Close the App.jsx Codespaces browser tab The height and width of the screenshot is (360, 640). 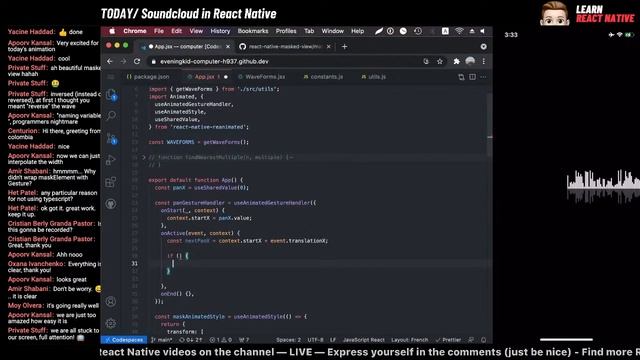(228, 47)
